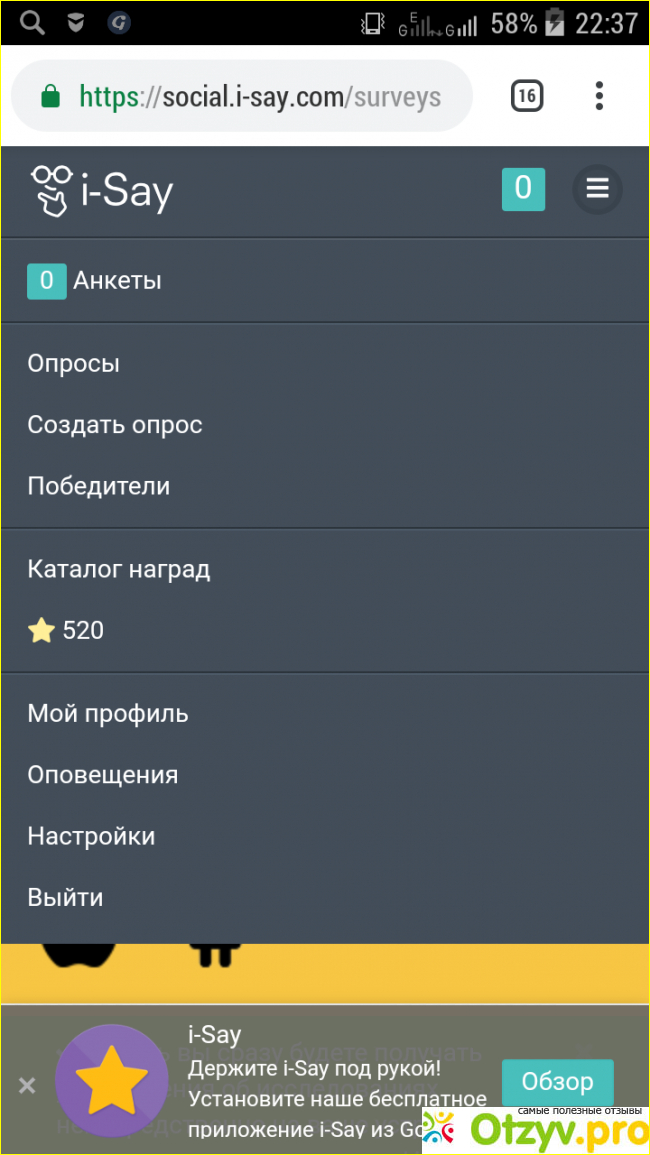
Task: Open Chrome three-dot overflow menu
Action: [599, 96]
